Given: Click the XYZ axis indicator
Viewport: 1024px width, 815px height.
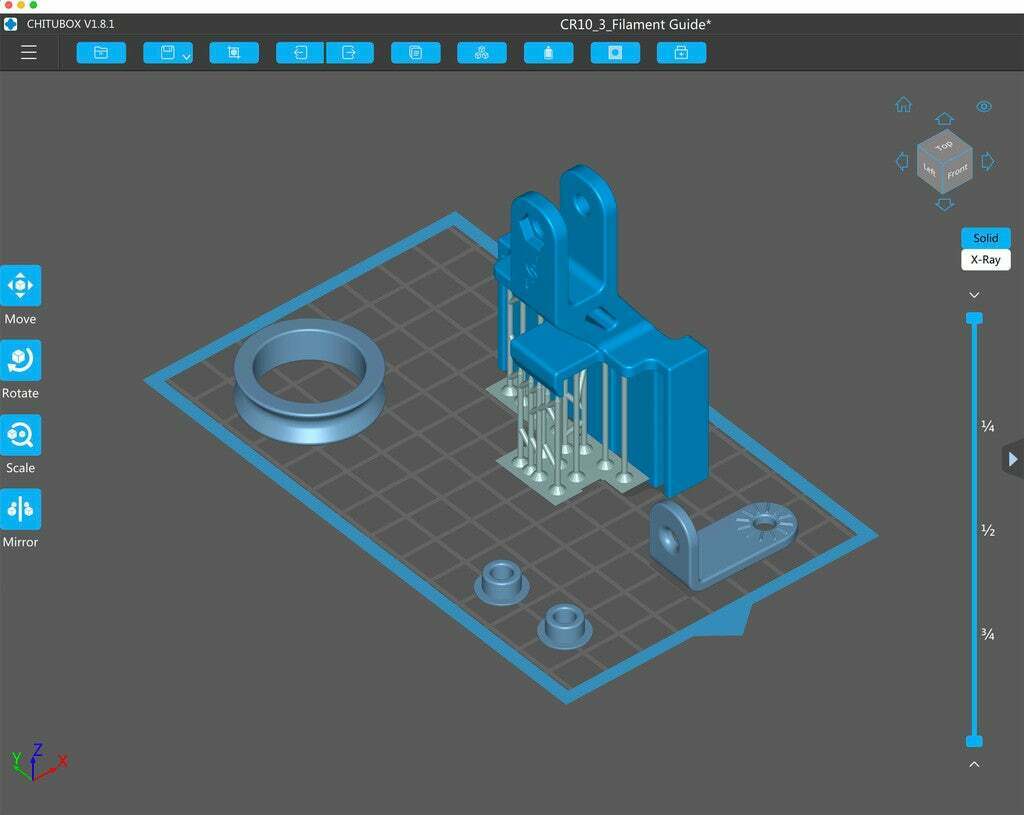Looking at the screenshot, I should coord(38,763).
